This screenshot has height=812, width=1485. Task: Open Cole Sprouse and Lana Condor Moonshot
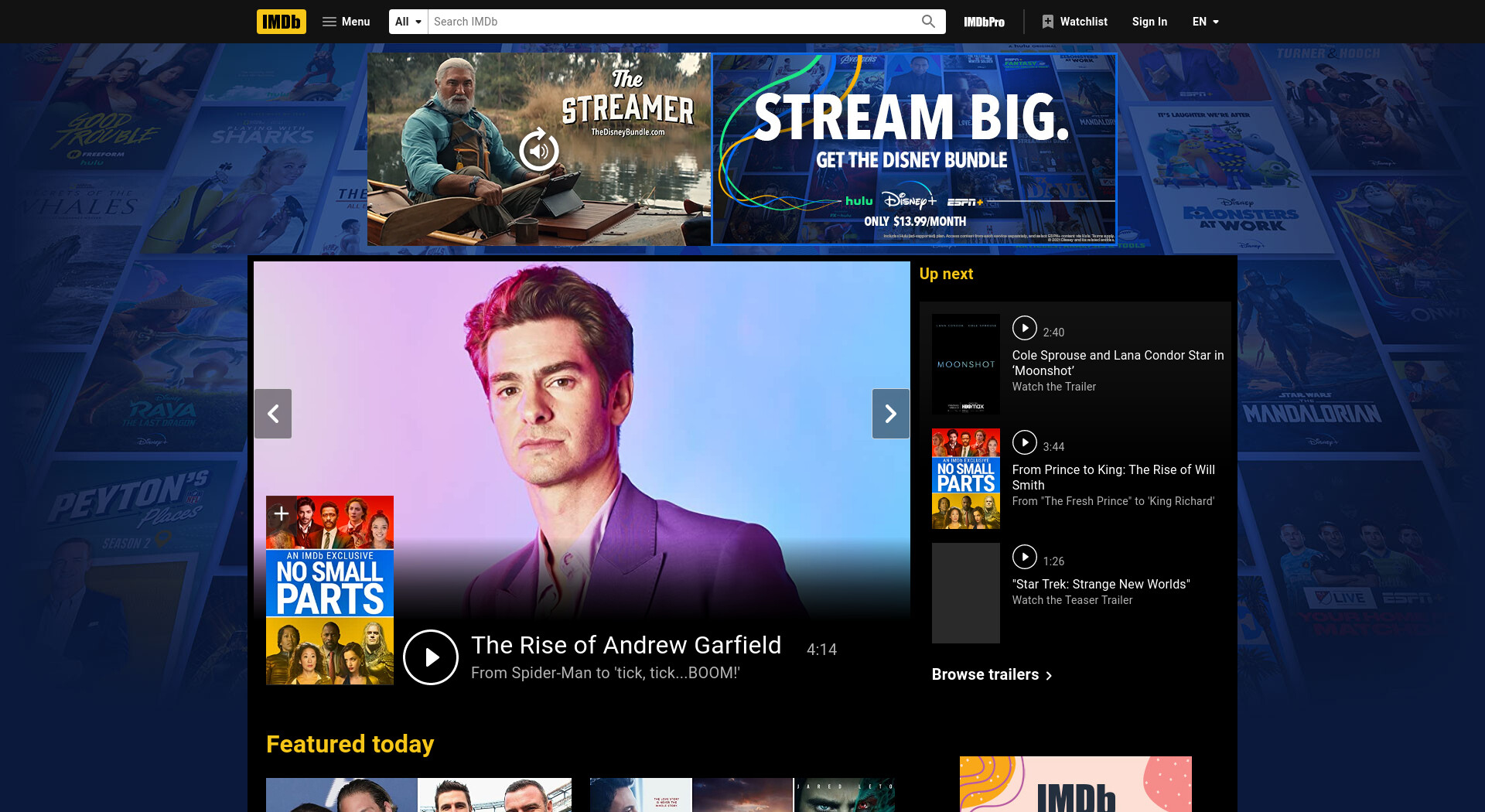tap(1118, 363)
